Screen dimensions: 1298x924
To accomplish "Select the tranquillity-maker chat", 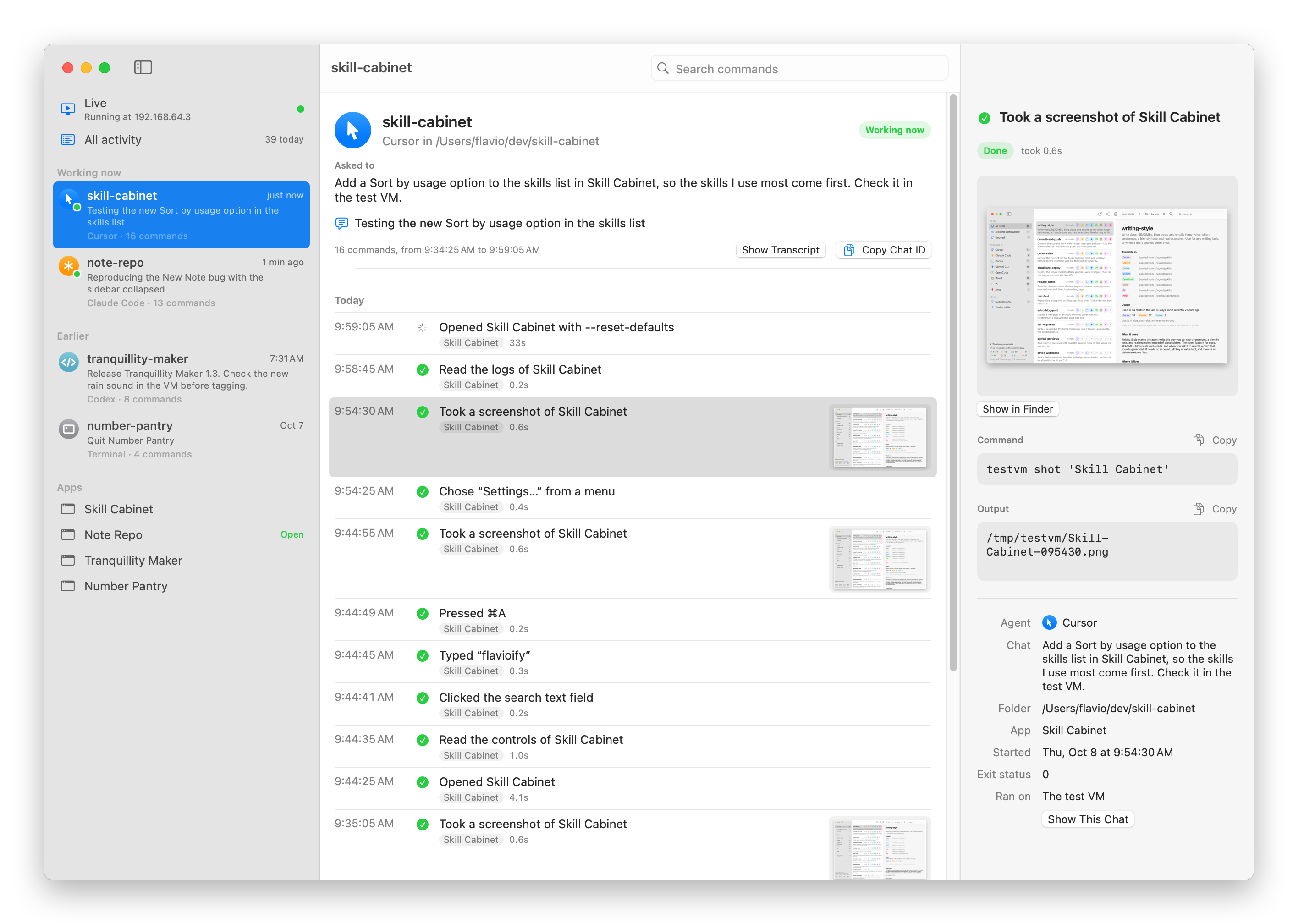I will 181,379.
